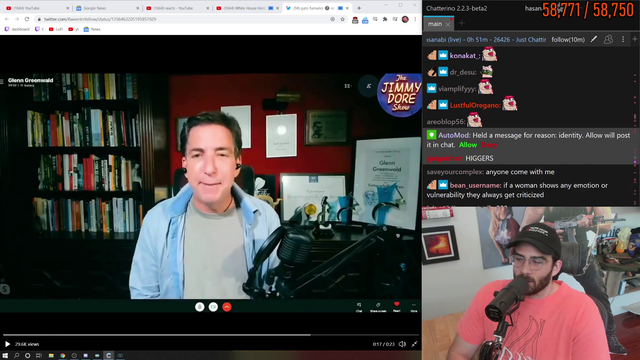640x360 pixels.
Task: Click the red hang-up call button
Action: [227, 307]
